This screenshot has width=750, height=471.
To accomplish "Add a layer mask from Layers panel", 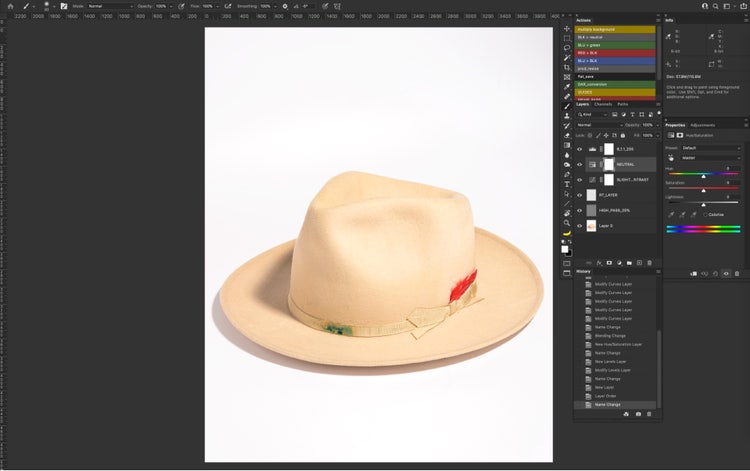I will [x=610, y=262].
